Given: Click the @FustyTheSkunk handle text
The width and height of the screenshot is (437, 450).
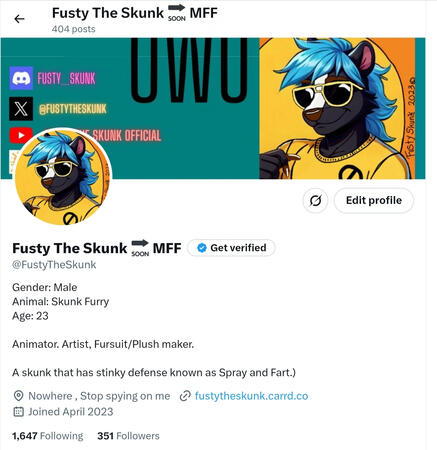Looking at the screenshot, I should tap(54, 265).
